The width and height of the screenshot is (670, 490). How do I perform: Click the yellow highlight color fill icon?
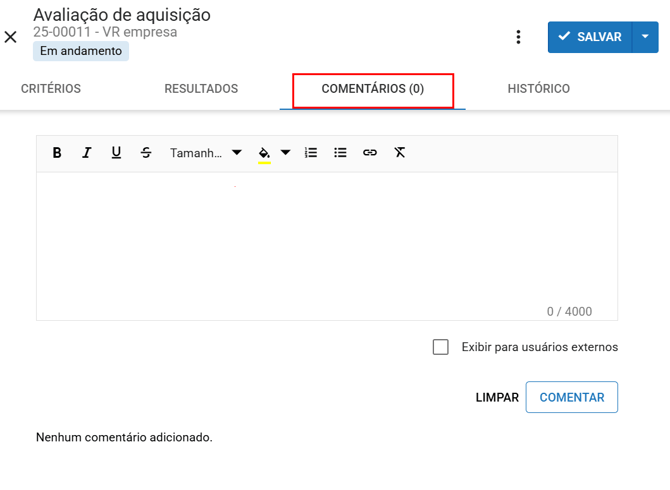coord(264,153)
